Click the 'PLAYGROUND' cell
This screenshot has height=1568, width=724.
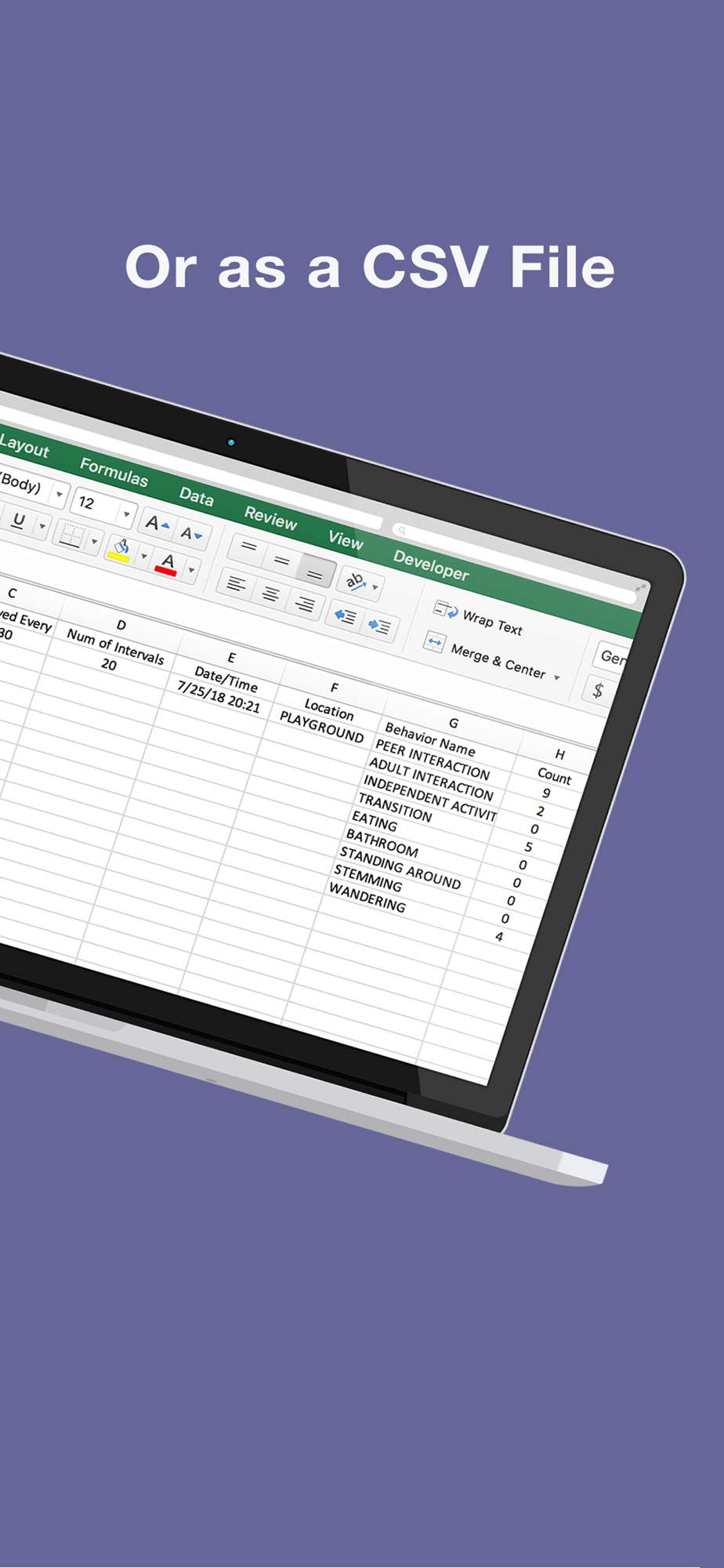tap(322, 727)
